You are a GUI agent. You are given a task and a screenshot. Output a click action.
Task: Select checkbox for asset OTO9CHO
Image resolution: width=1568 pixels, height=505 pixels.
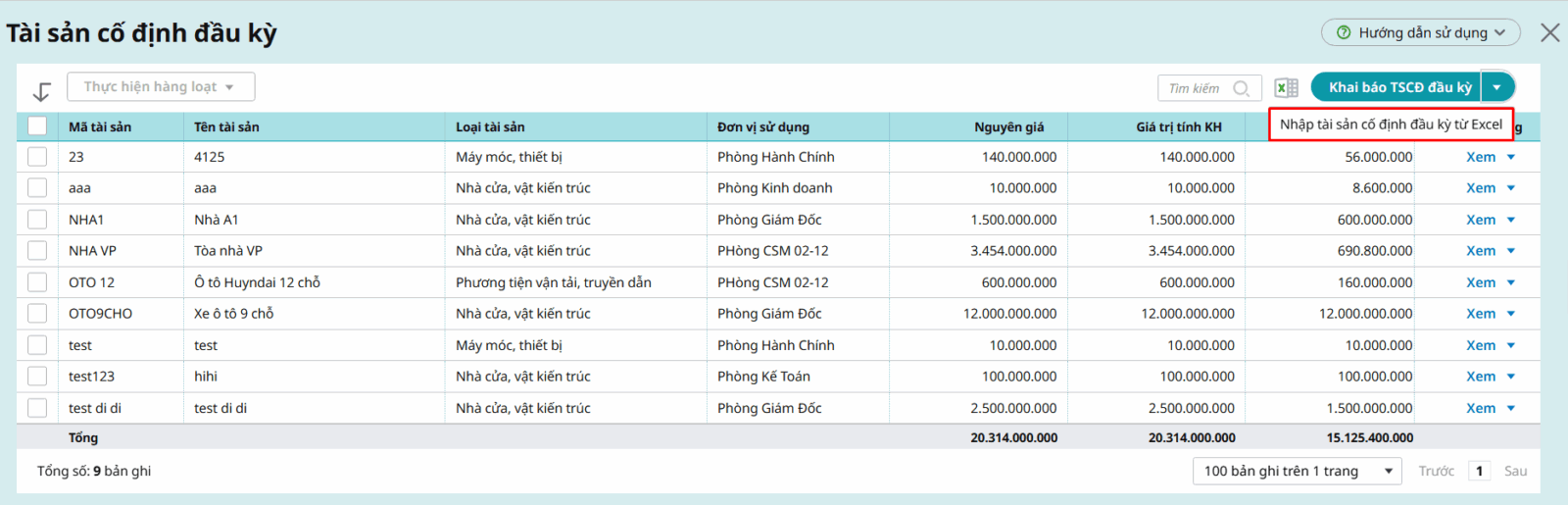coord(37,314)
